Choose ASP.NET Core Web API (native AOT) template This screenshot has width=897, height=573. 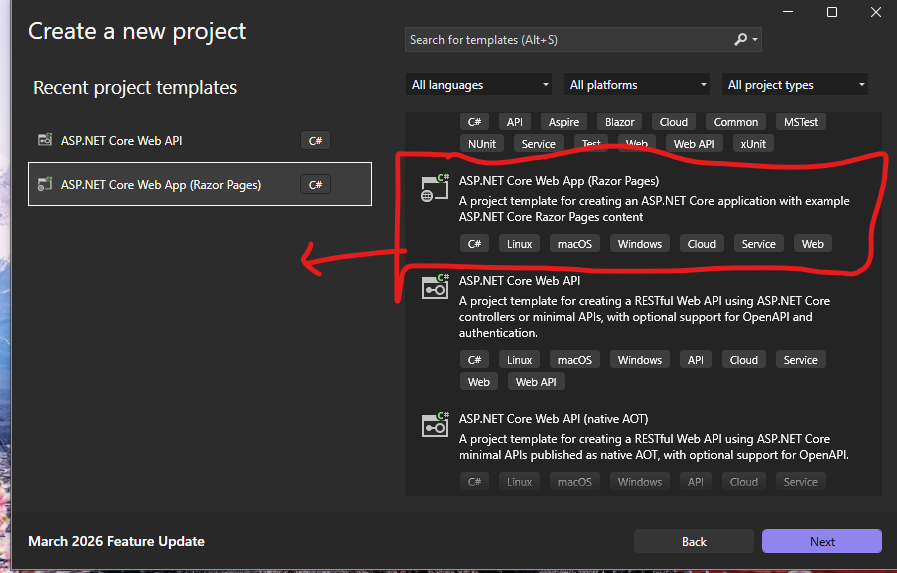pos(553,419)
